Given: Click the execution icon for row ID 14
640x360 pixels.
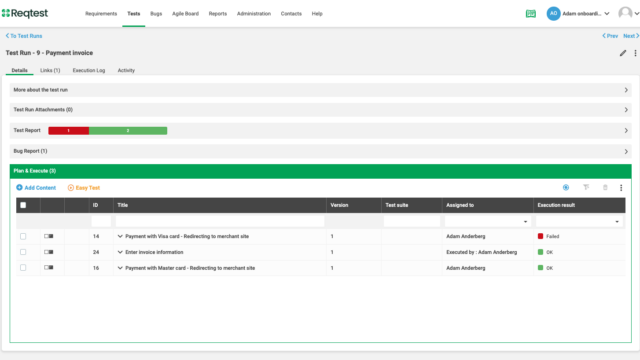Looking at the screenshot, I should click(x=49, y=236).
